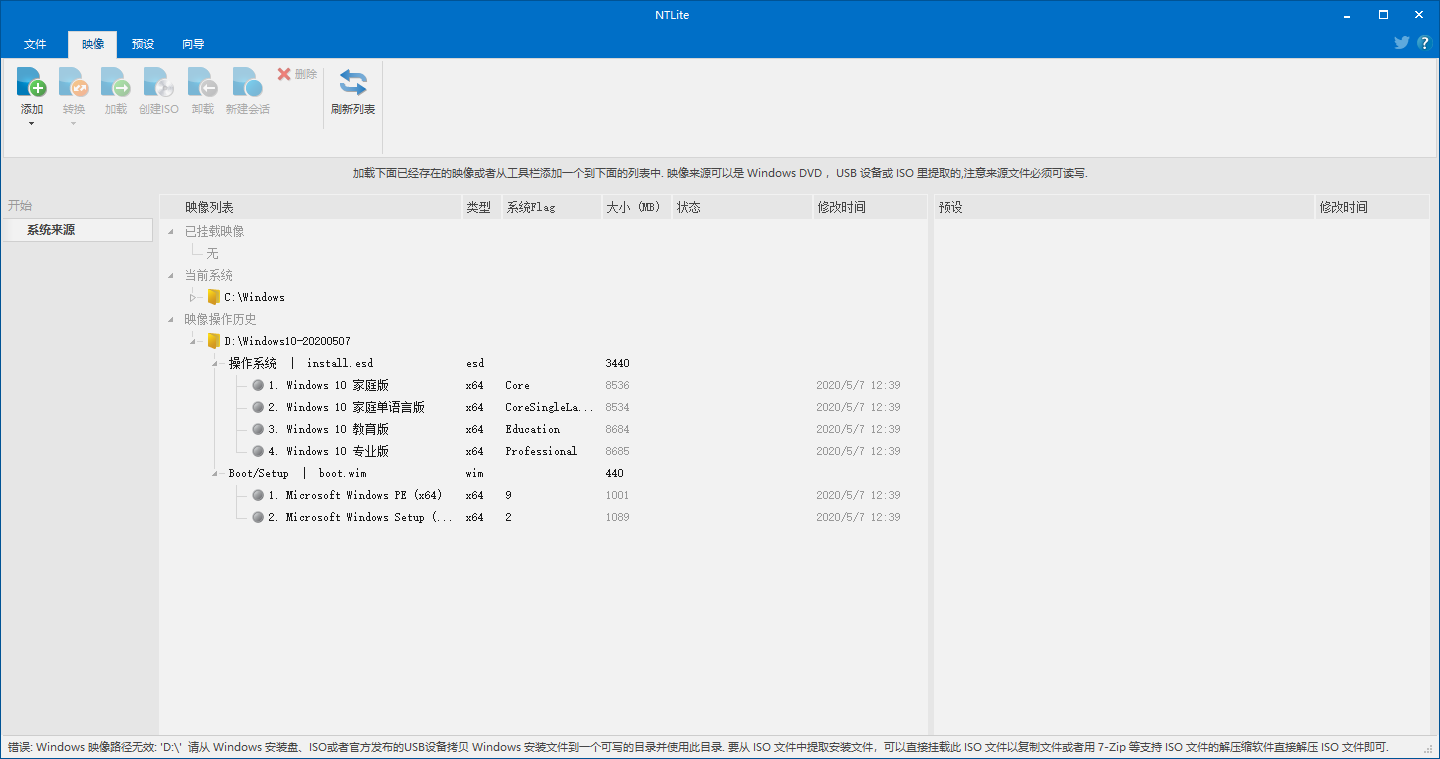Switch to the 向导 tab
1440x759 pixels.
click(x=193, y=44)
